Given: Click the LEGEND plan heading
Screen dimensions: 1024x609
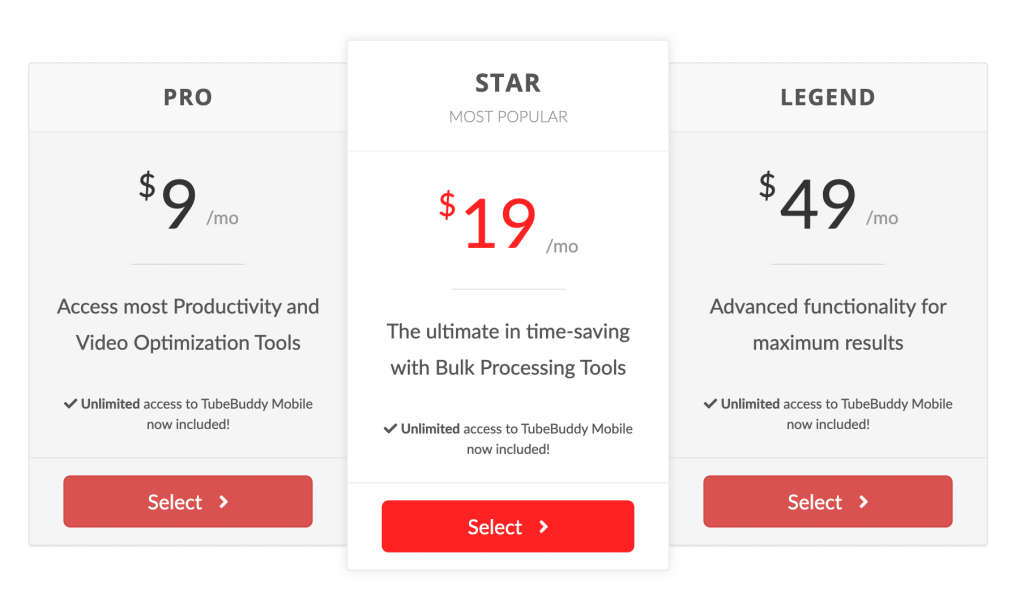Looking at the screenshot, I should pyautogui.click(x=827, y=97).
